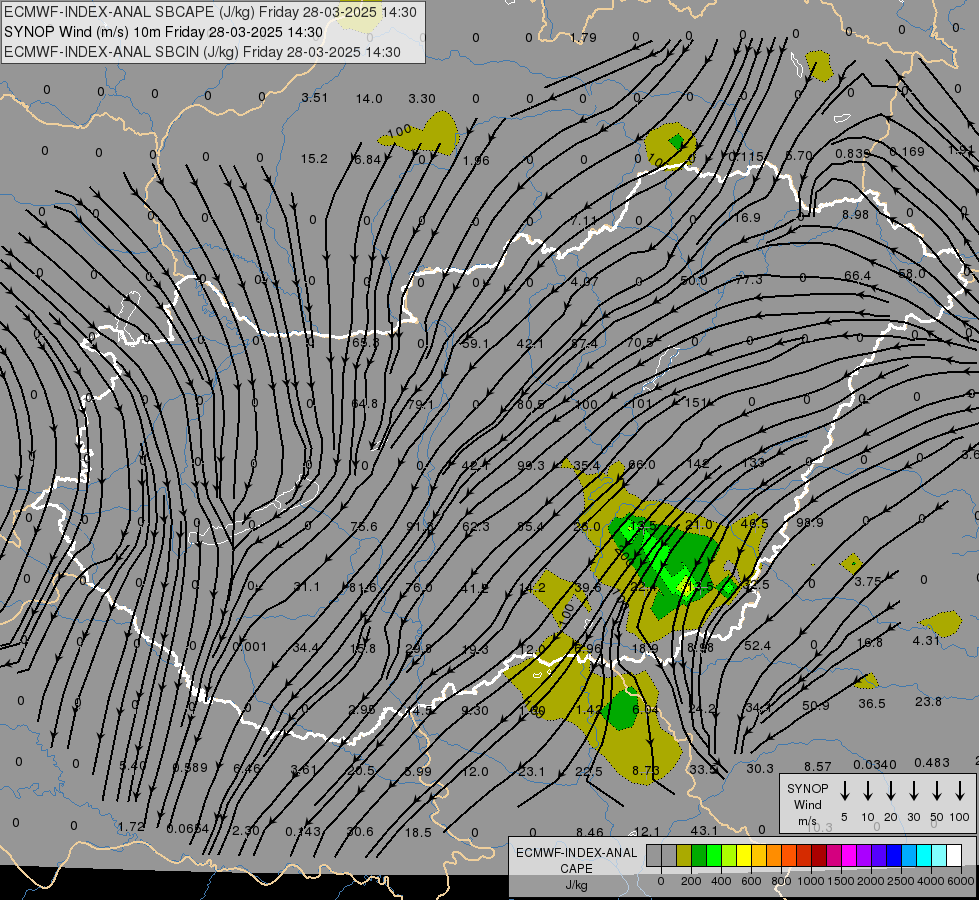Click the 0.0340 CAPE value on the map
Image resolution: width=979 pixels, height=900 pixels.
pos(875,764)
